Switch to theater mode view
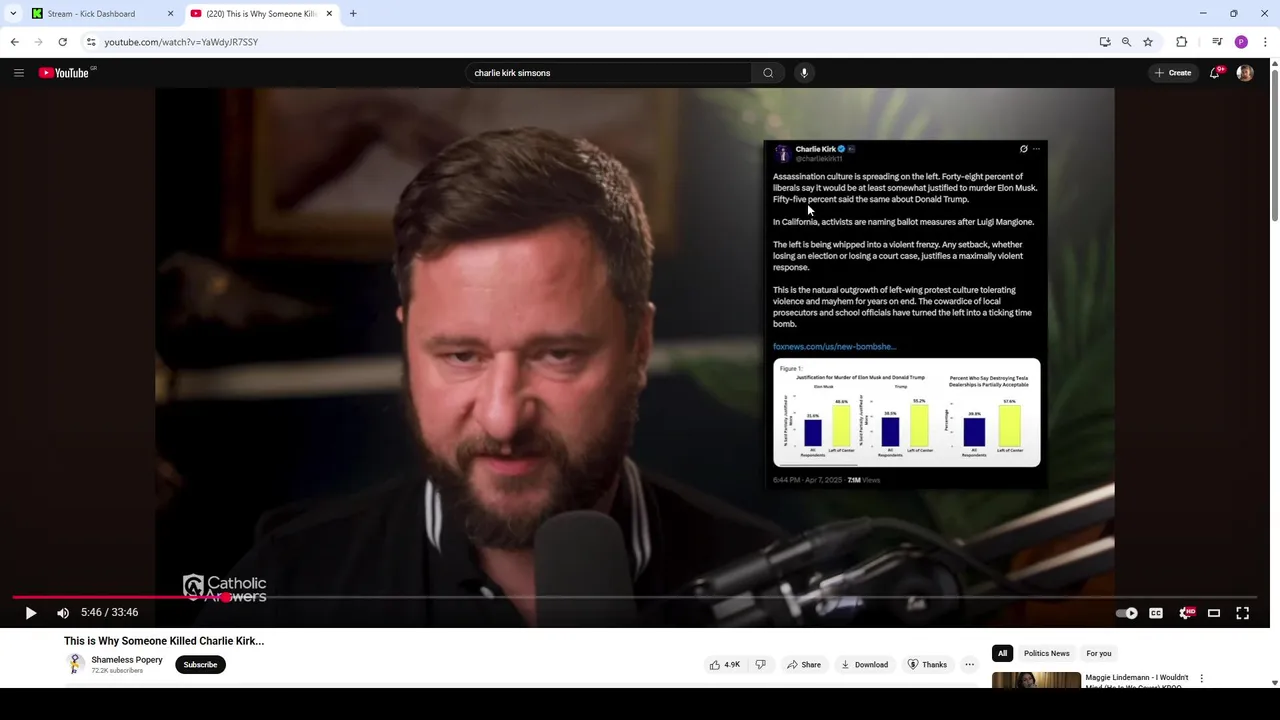The height and width of the screenshot is (720, 1280). [1214, 613]
